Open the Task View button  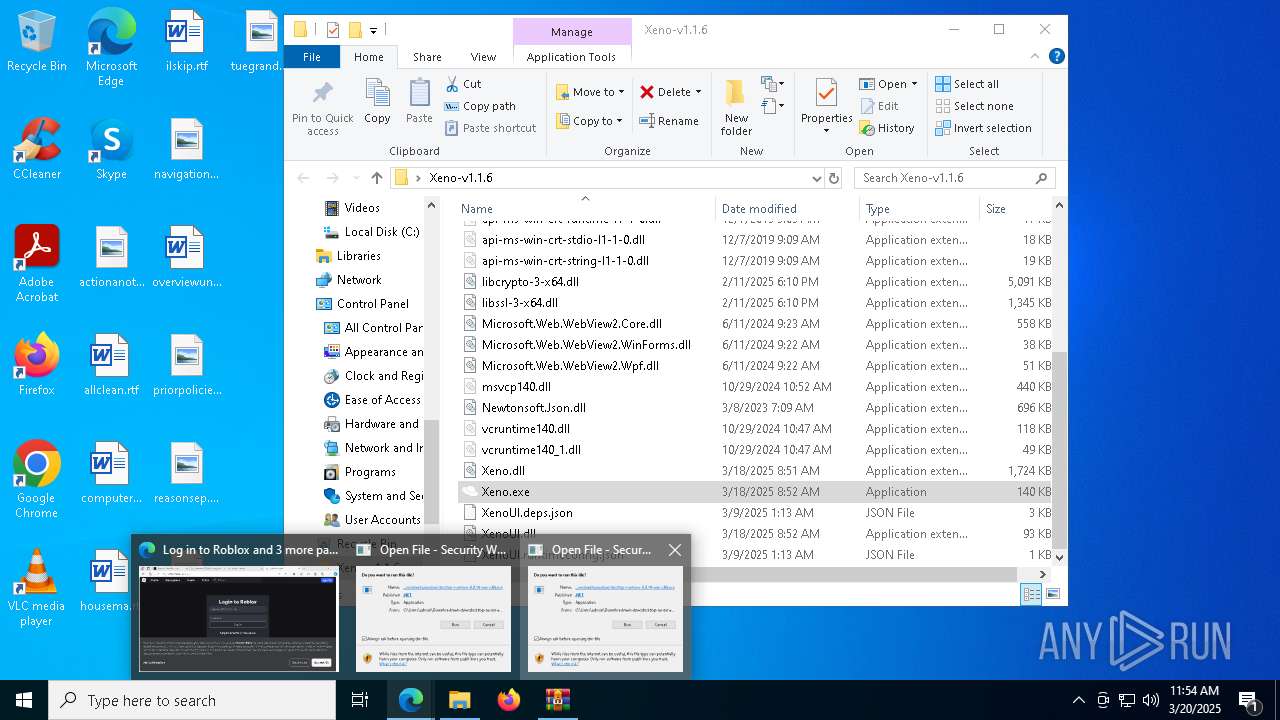[x=360, y=700]
